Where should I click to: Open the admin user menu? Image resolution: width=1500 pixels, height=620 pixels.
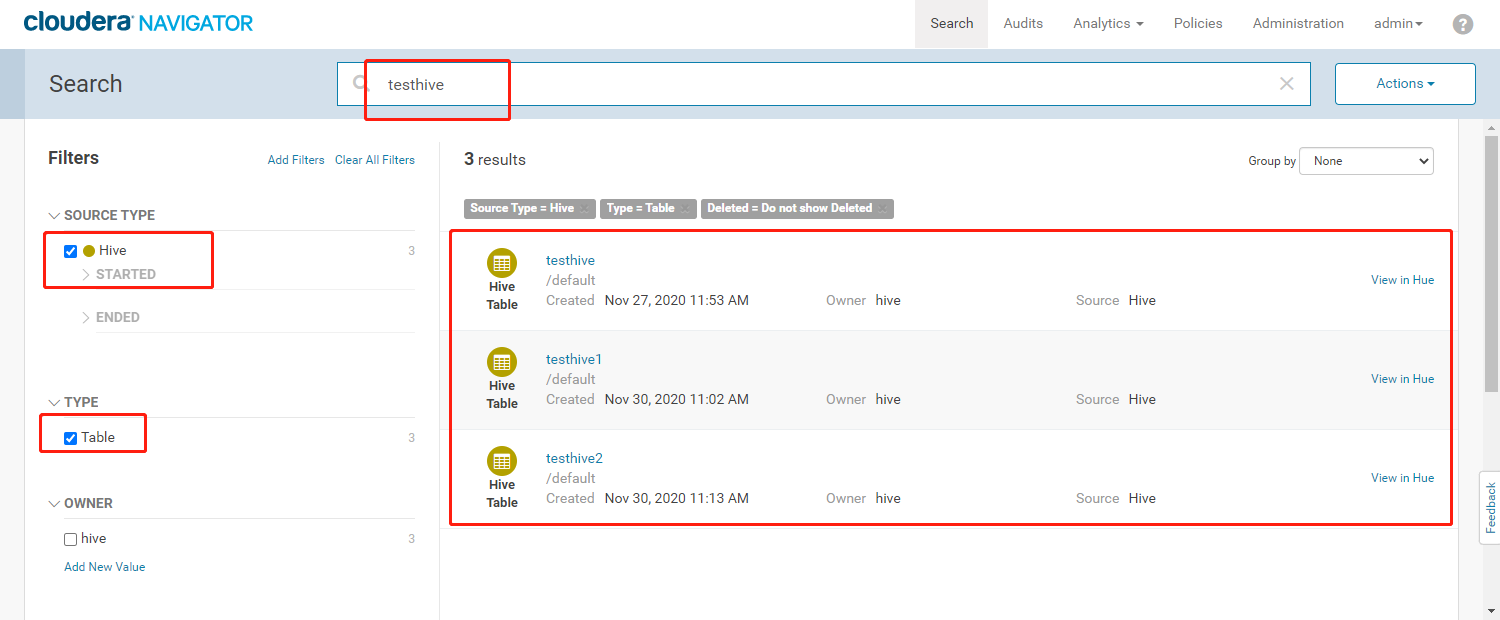(x=1399, y=24)
